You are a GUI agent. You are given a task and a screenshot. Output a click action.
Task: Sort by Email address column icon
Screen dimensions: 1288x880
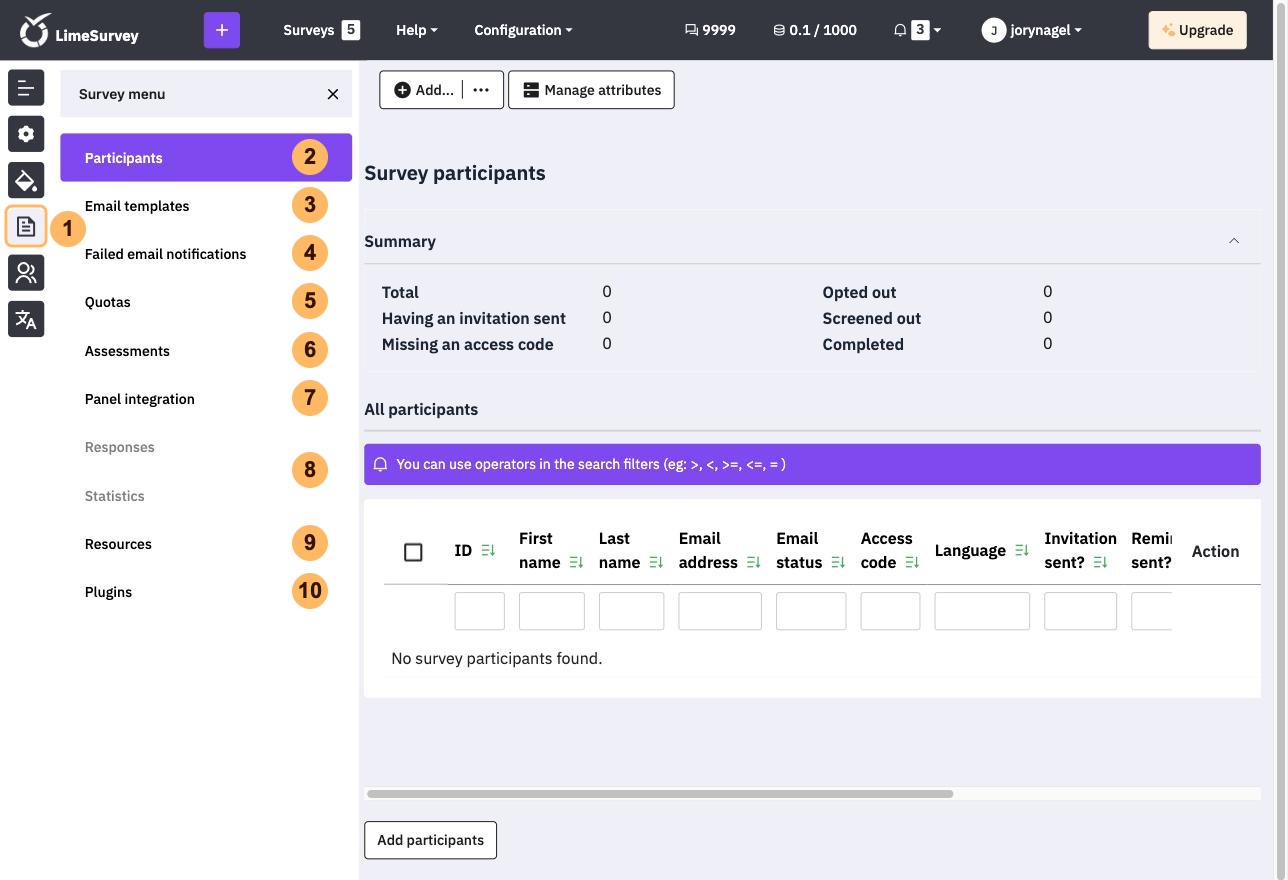point(754,563)
